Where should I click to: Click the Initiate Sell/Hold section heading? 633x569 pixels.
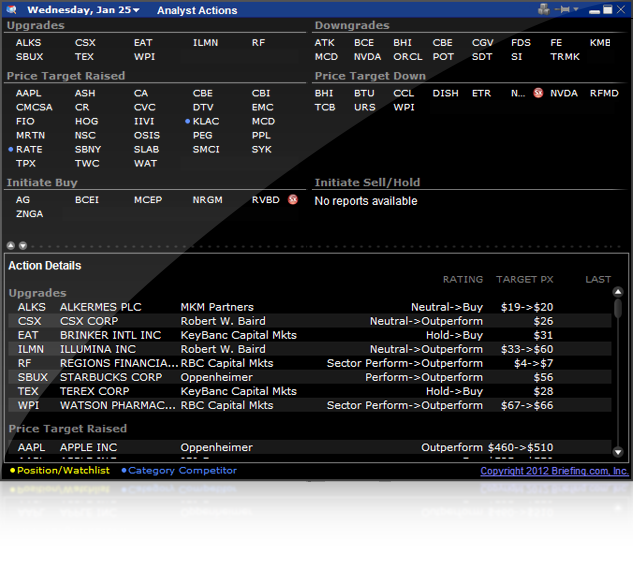pyautogui.click(x=367, y=183)
